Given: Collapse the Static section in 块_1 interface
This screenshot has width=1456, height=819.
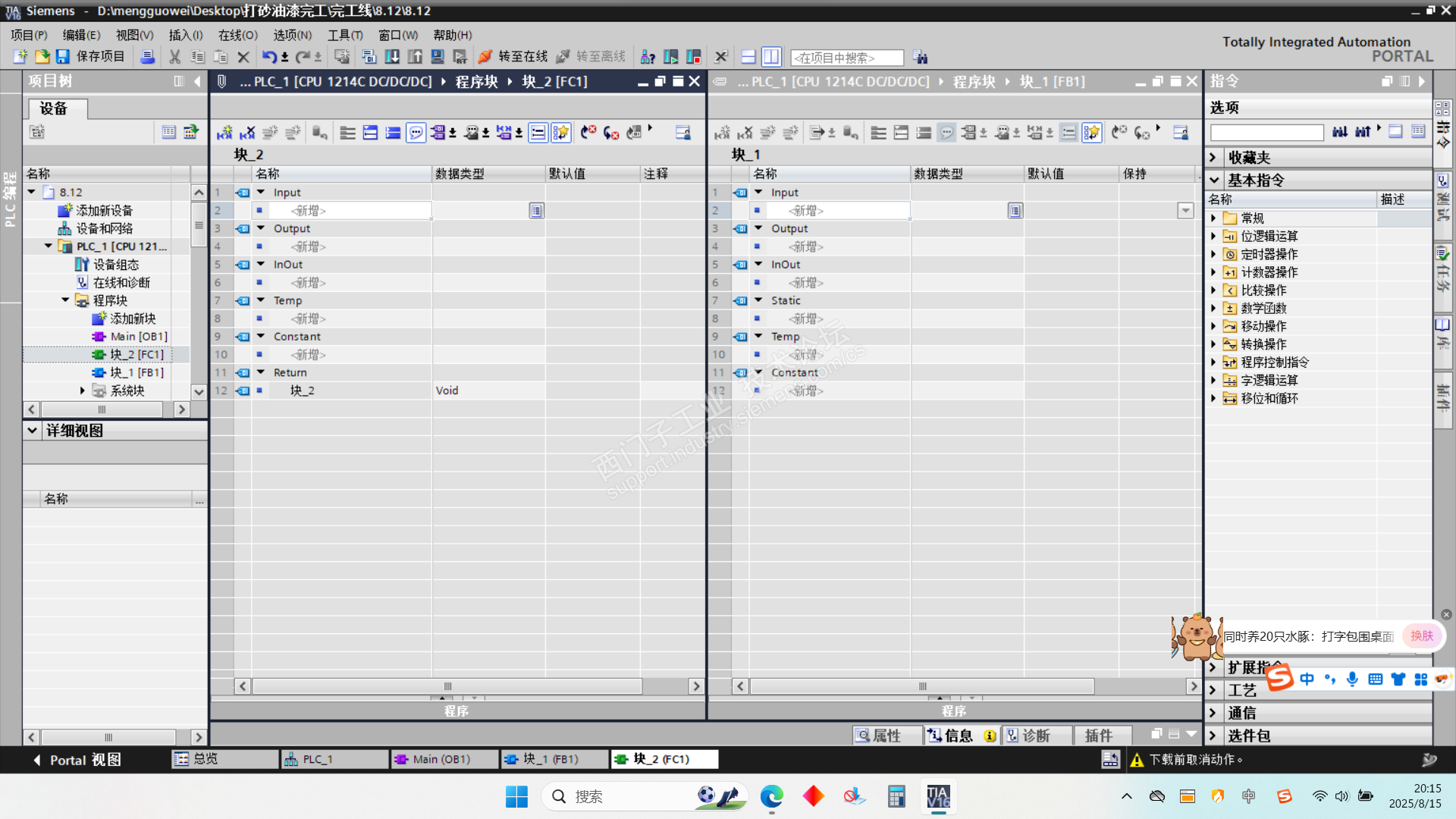Looking at the screenshot, I should pos(758,300).
